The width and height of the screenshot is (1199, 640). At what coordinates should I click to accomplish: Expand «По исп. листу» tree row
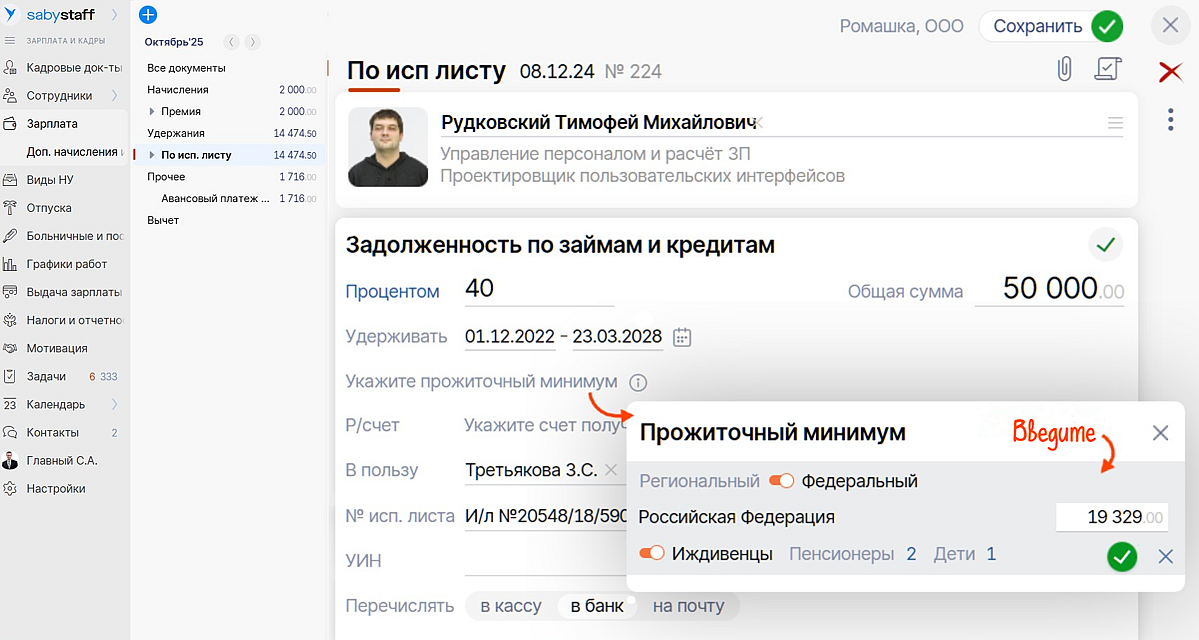pyautogui.click(x=152, y=155)
